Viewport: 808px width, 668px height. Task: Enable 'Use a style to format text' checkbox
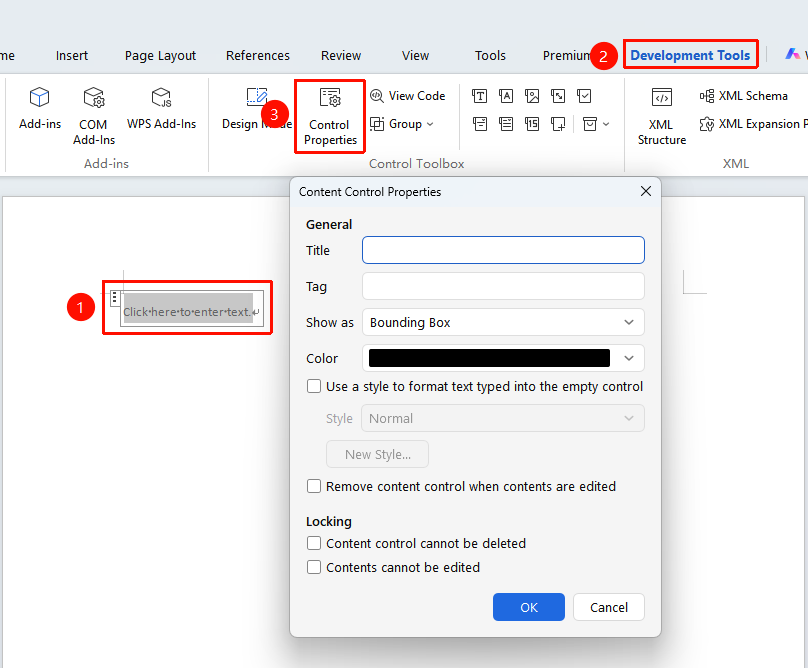point(314,387)
